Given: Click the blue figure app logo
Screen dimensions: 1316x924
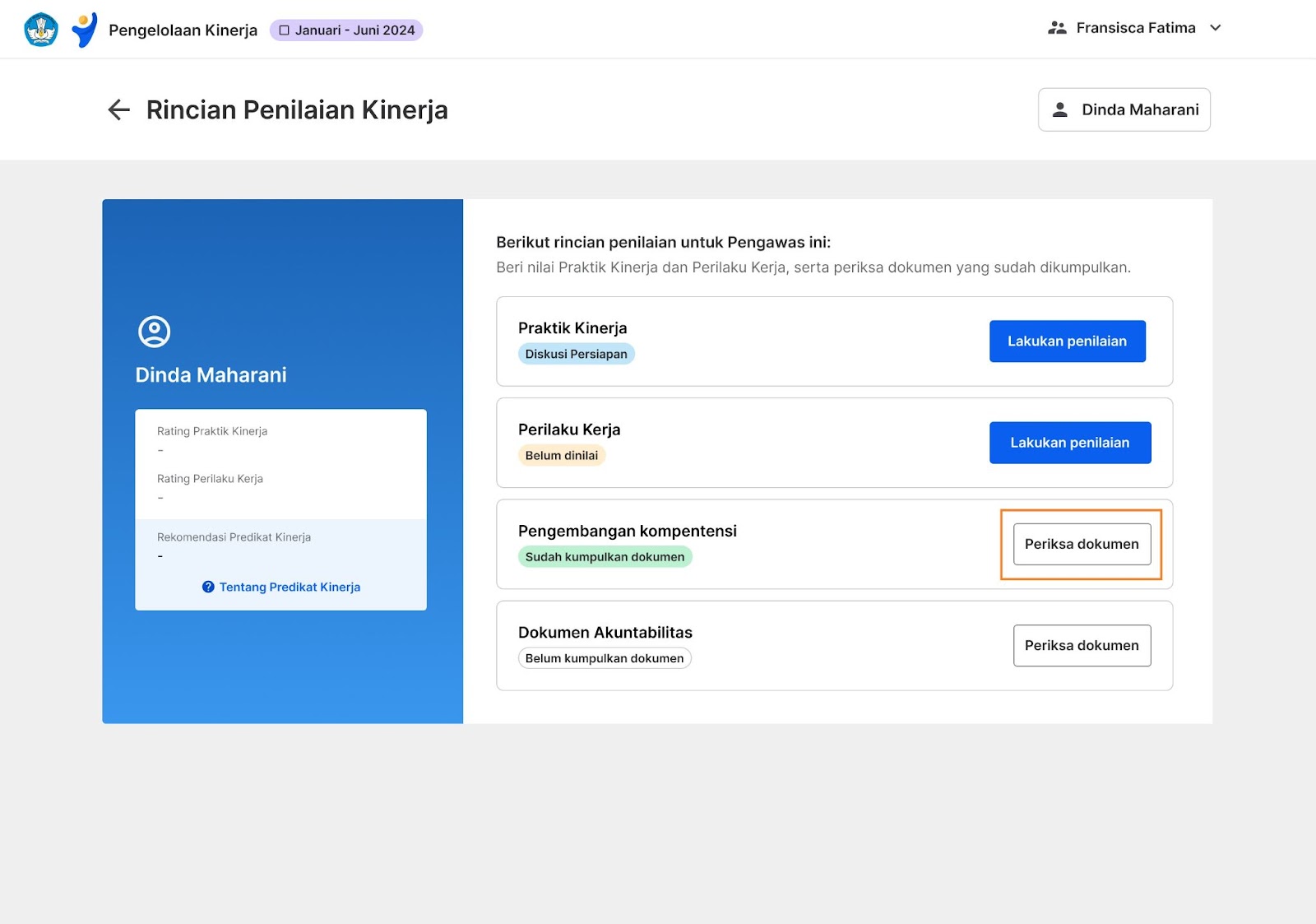Looking at the screenshot, I should [x=85, y=30].
